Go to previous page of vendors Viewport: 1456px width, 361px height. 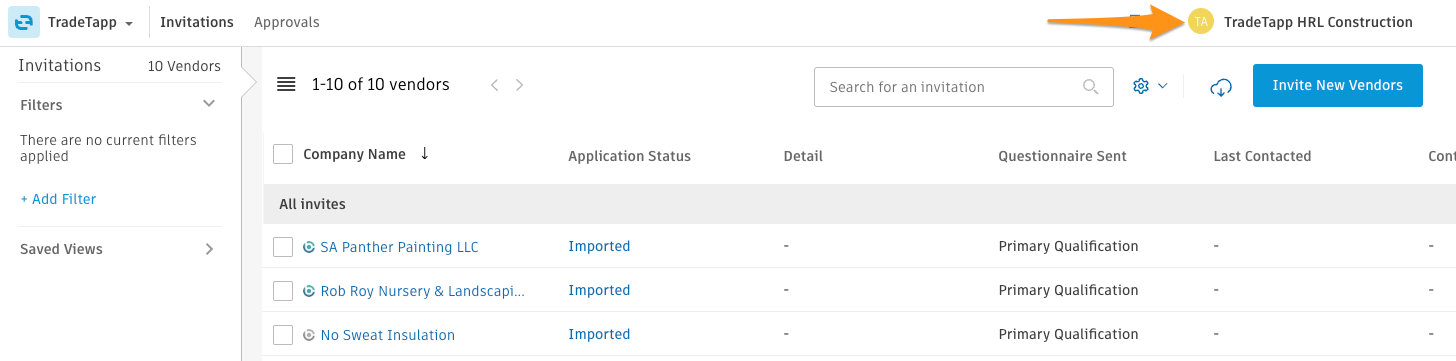pos(494,85)
